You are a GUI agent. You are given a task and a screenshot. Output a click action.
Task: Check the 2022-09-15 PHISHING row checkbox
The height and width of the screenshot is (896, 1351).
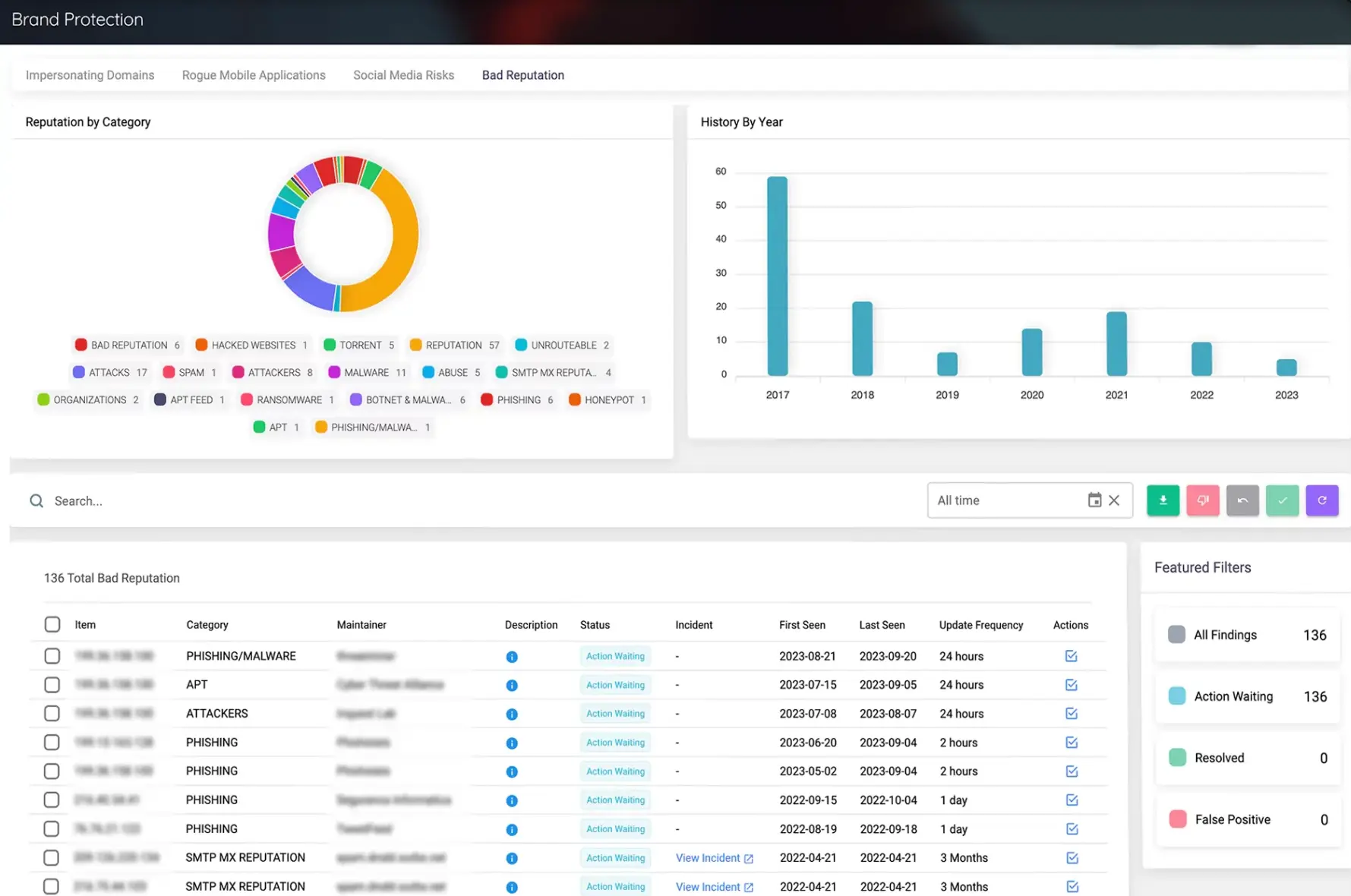click(x=52, y=800)
